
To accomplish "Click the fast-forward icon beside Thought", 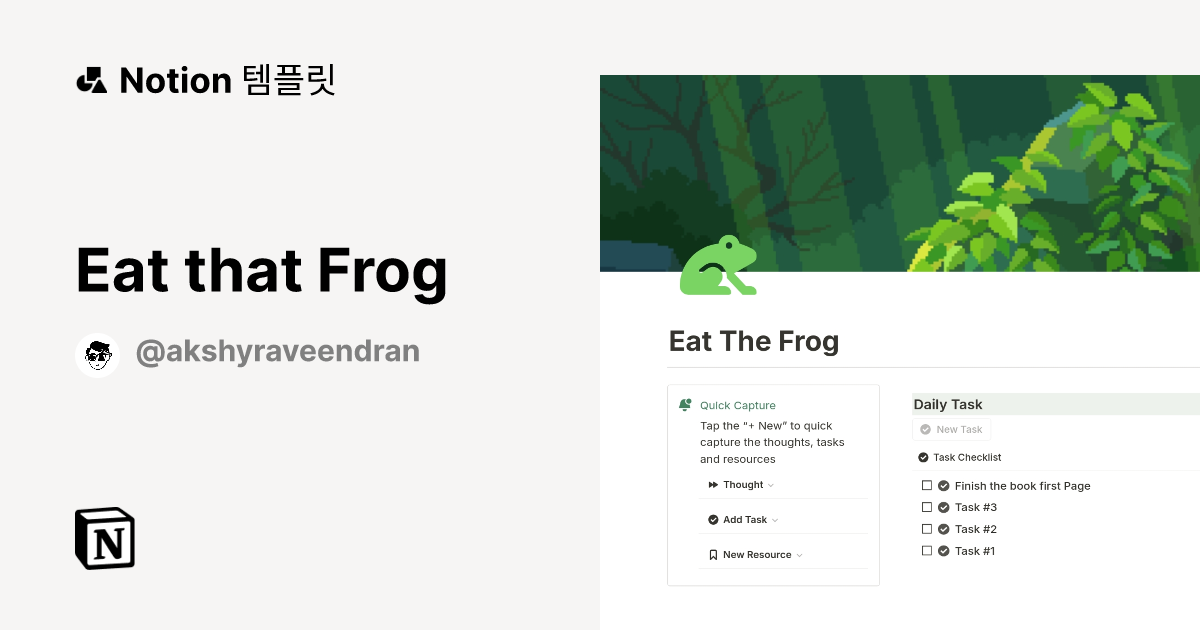I will [x=712, y=485].
